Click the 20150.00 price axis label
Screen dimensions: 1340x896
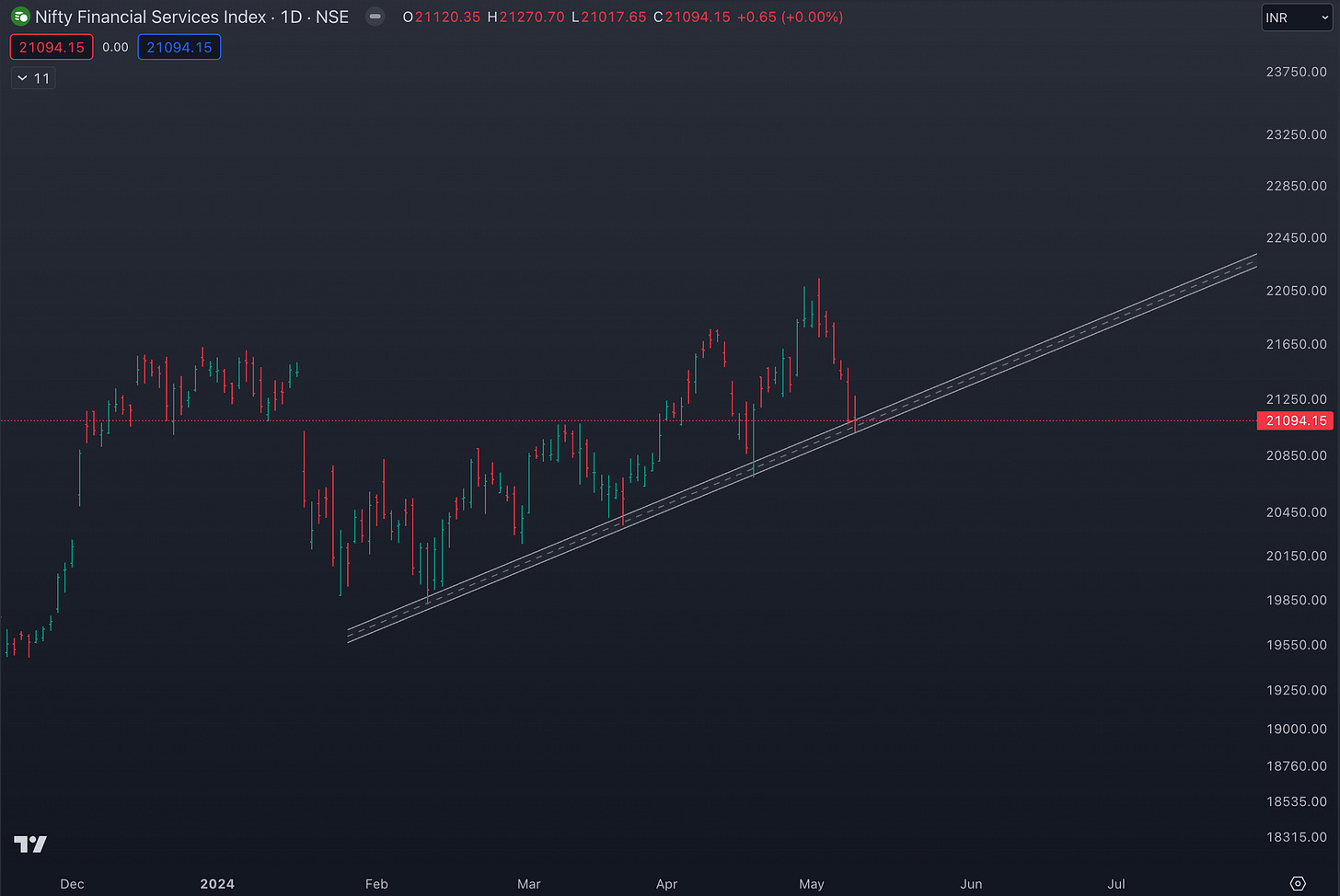[1296, 556]
